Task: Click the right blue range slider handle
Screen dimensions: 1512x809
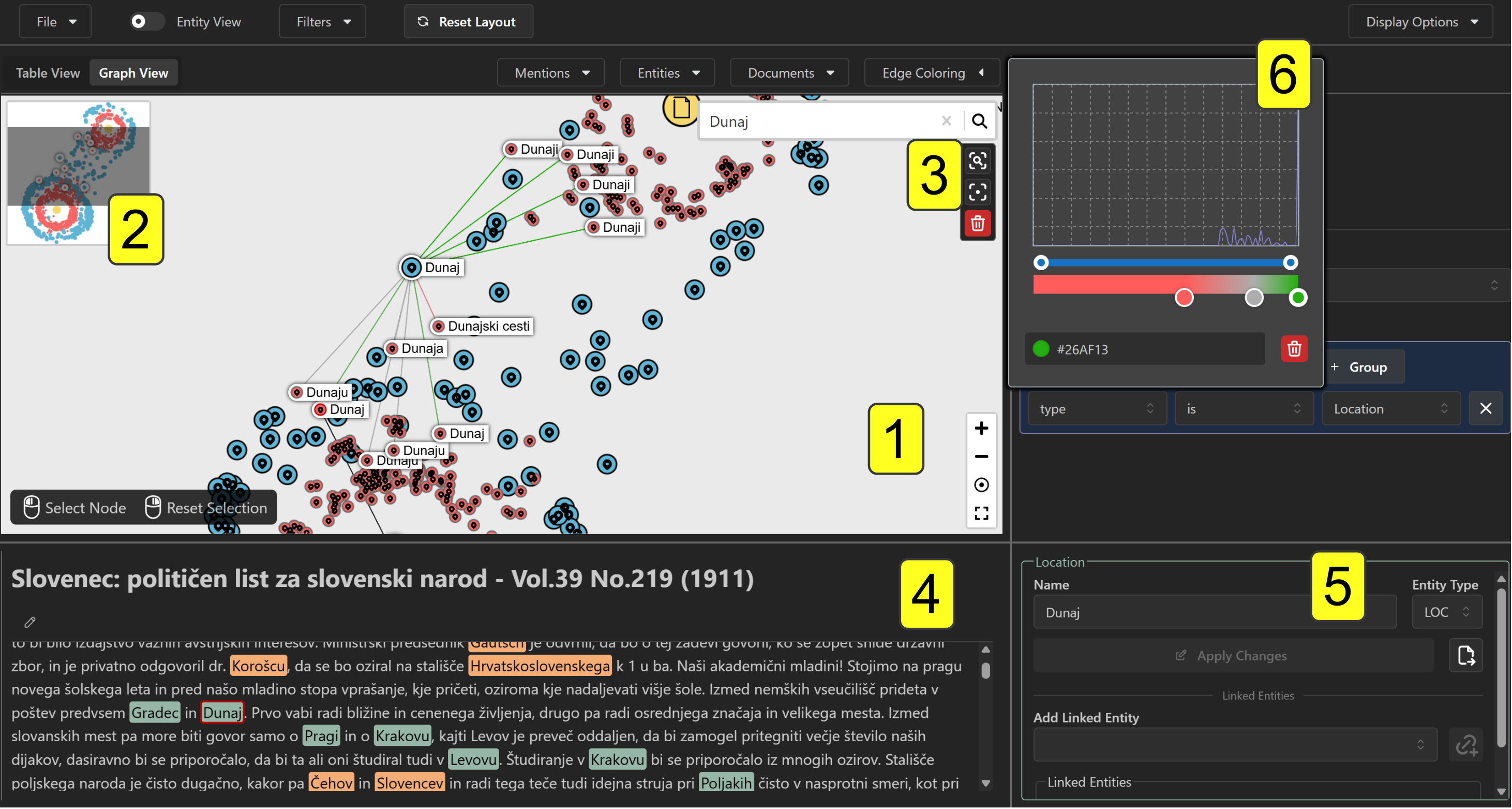Action: 1290,262
